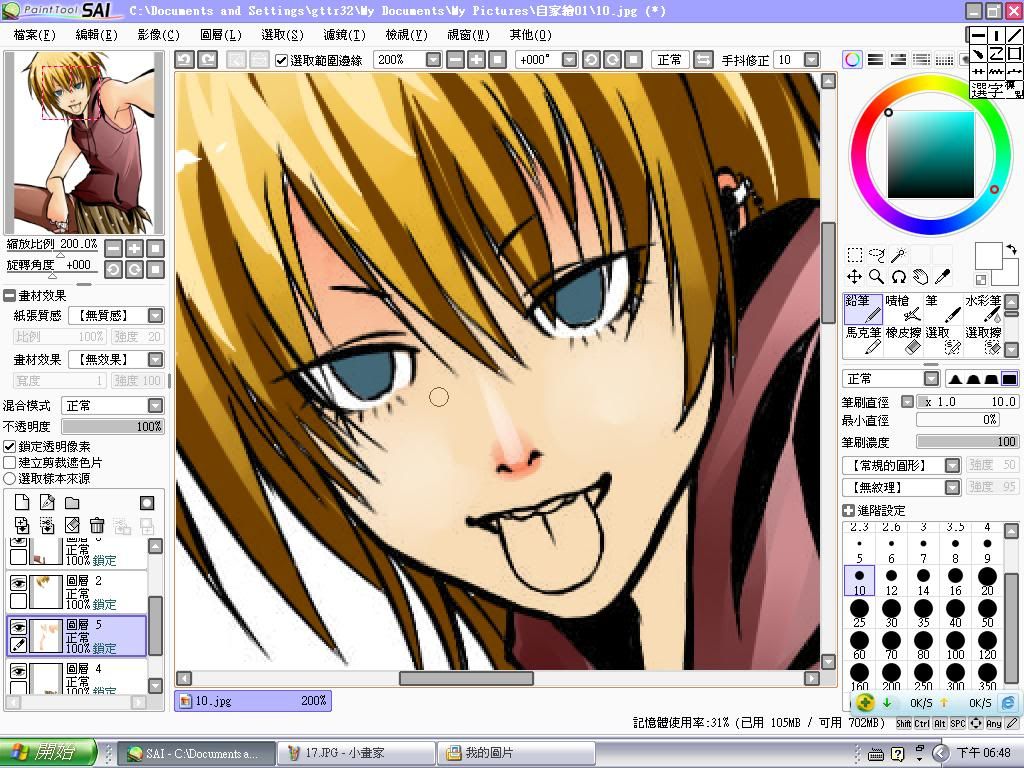The width and height of the screenshot is (1024, 768).
Task: Open the 紙張質感 paper texture dropdown
Action: pos(155,316)
